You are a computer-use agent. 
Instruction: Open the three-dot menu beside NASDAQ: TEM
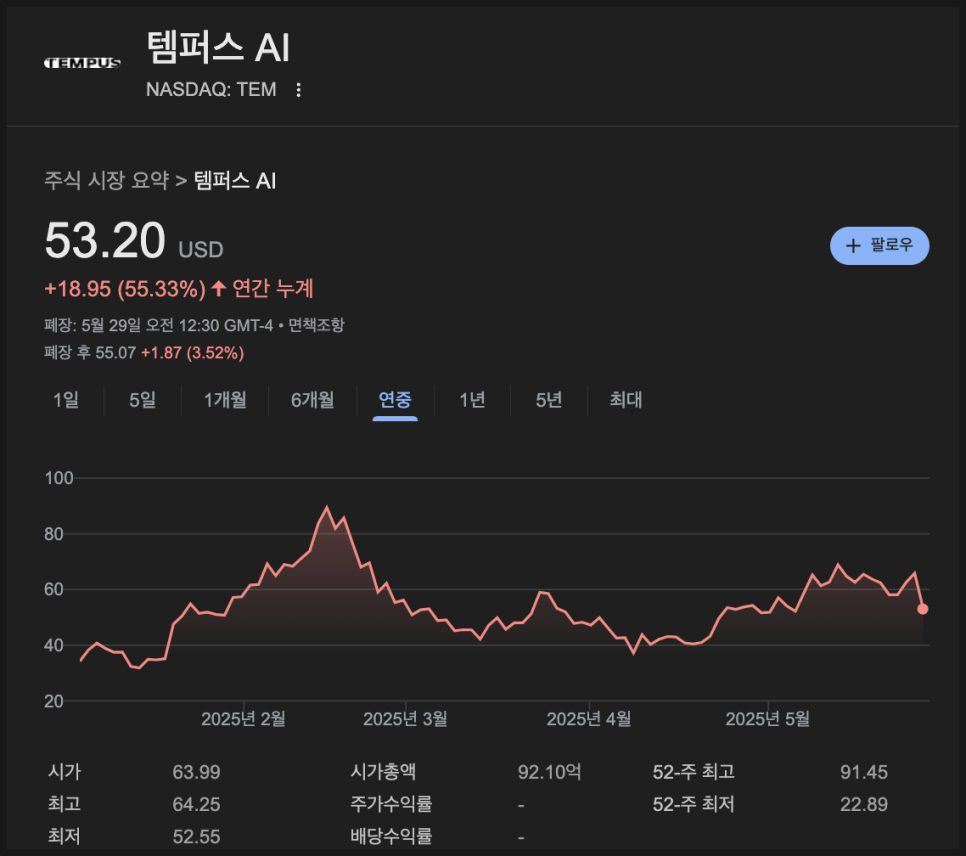pyautogui.click(x=298, y=90)
